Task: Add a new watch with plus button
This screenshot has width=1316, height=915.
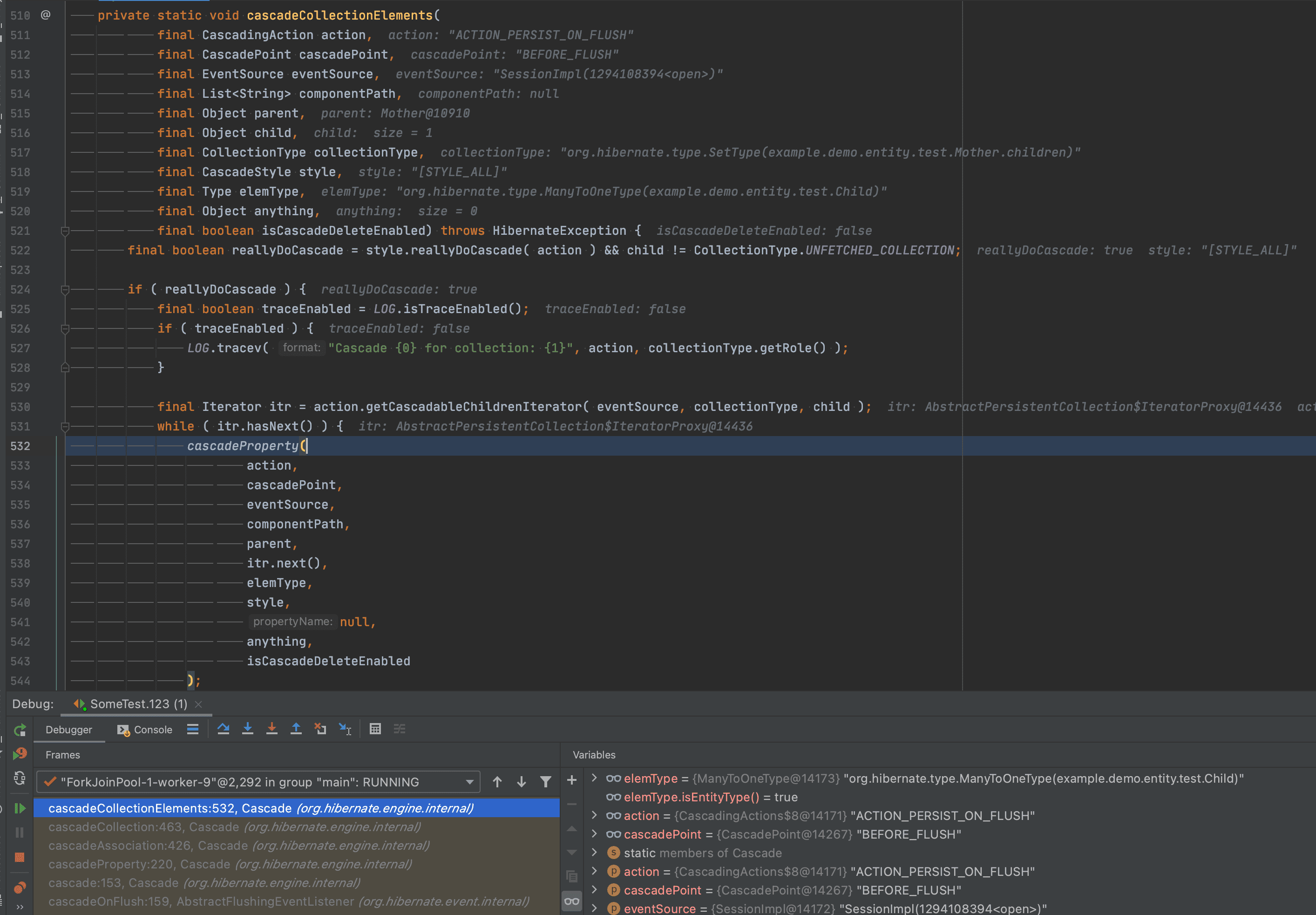Action: [572, 780]
